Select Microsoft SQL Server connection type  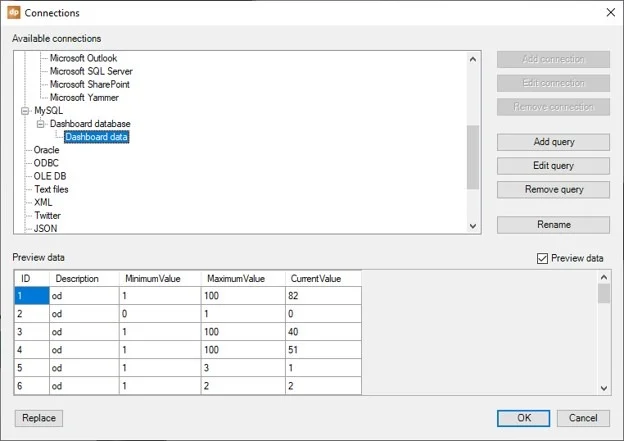(91, 71)
